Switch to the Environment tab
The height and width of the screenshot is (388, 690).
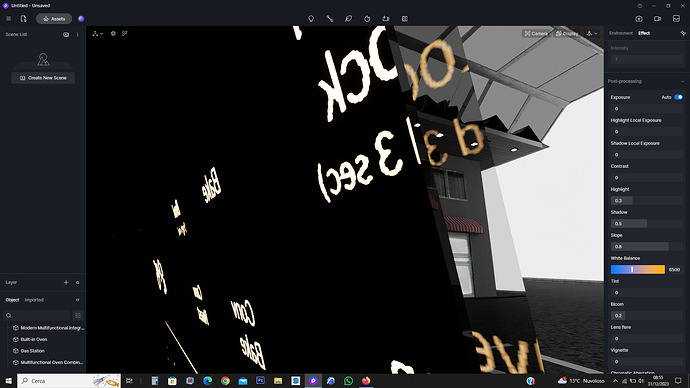[x=621, y=33]
